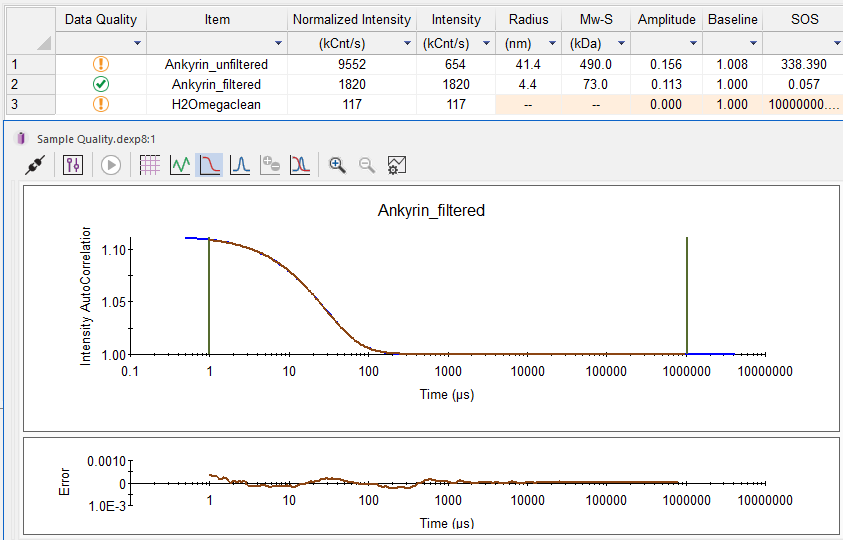Show the regularization distribution peak graph
The width and height of the screenshot is (843, 540).
point(240,165)
